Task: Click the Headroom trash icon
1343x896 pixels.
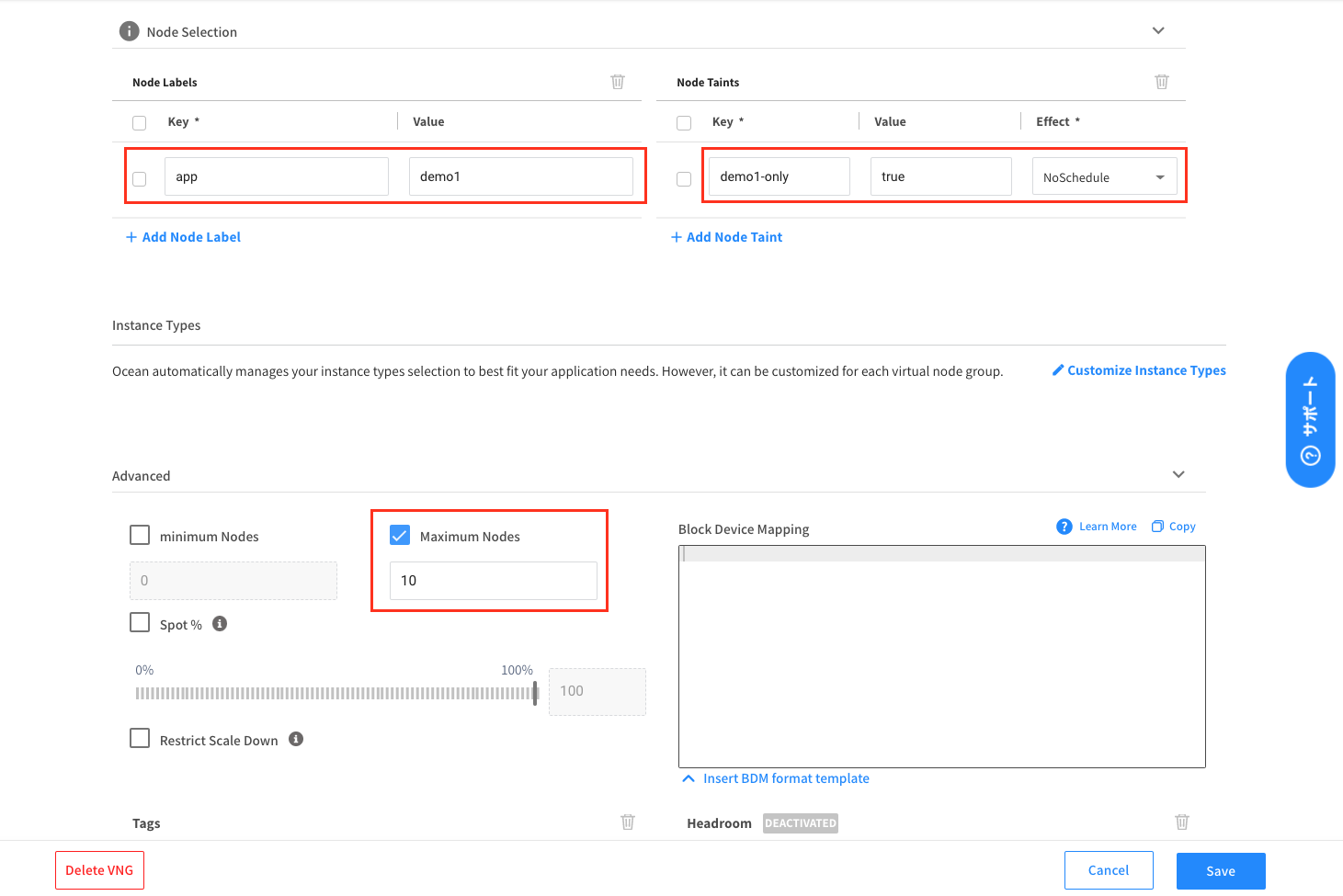Action: (1182, 822)
